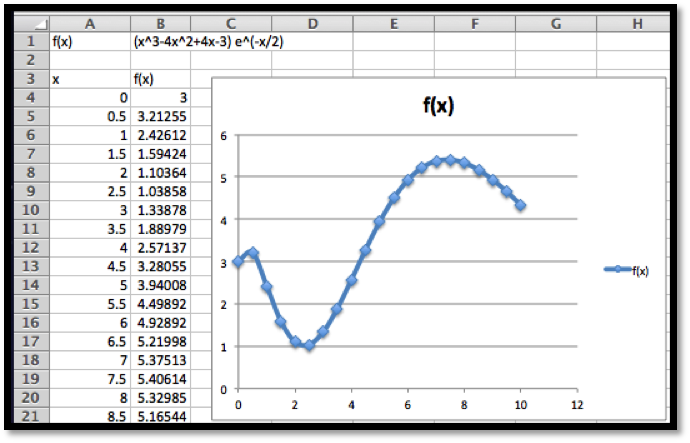690x443 pixels.
Task: Click horizontal axis label 12
Action: coord(577,405)
